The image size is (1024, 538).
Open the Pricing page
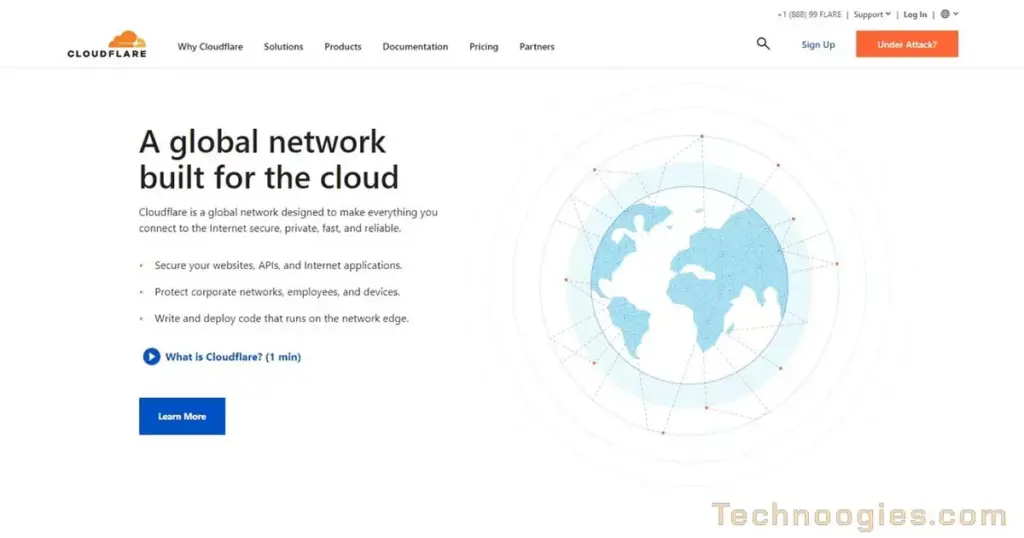tap(484, 46)
